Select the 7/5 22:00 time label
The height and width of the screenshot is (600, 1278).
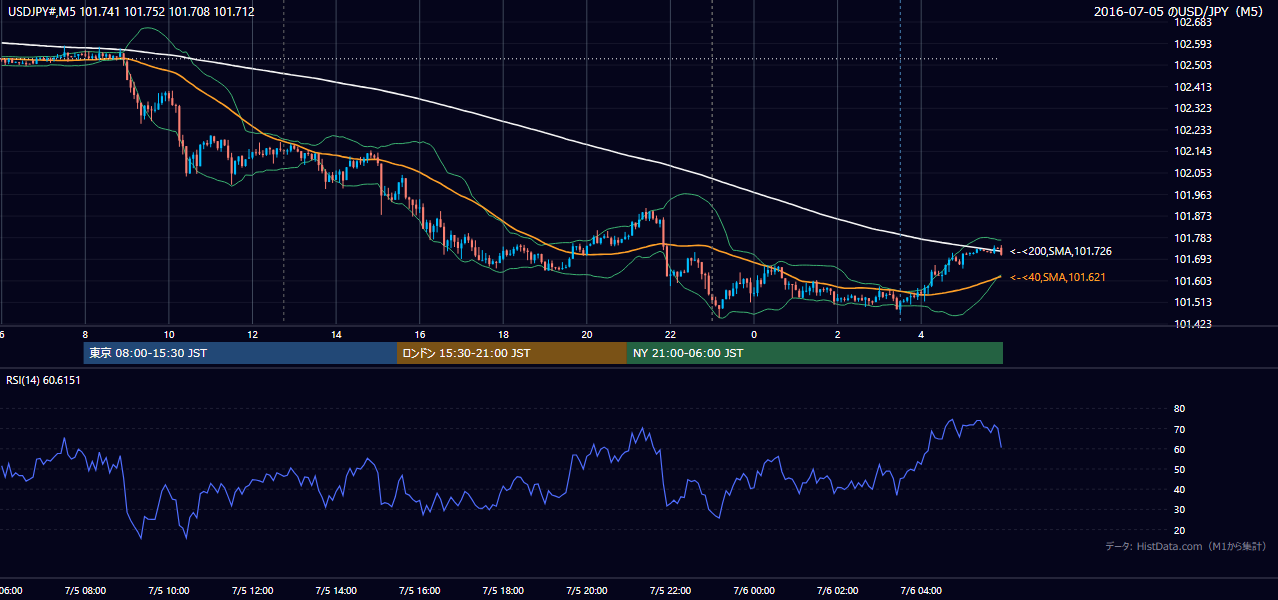(x=670, y=591)
